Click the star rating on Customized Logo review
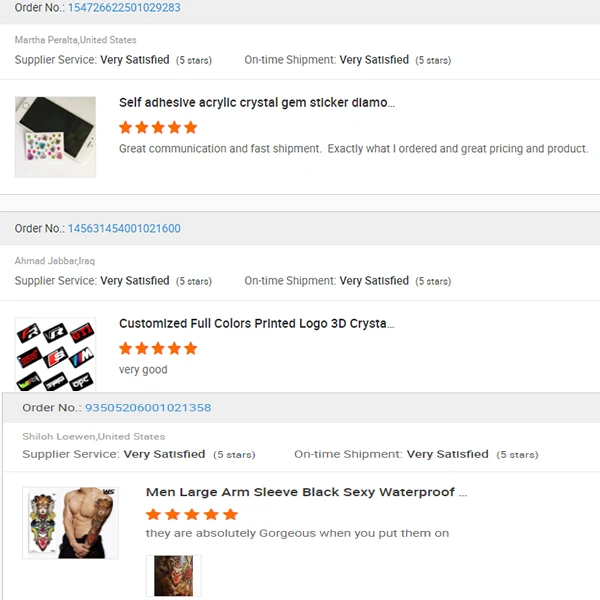600x600 pixels. (x=158, y=349)
